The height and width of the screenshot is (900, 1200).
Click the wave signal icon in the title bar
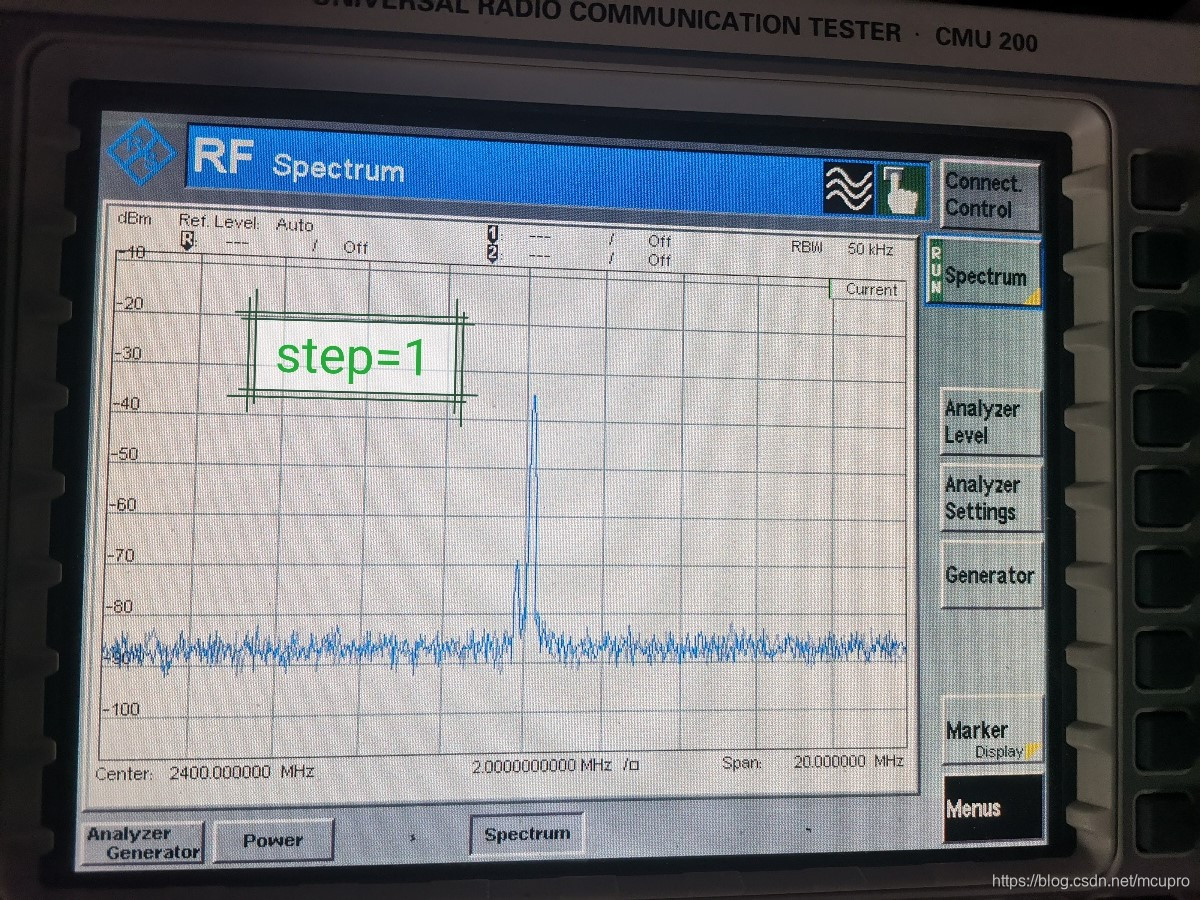tap(849, 188)
